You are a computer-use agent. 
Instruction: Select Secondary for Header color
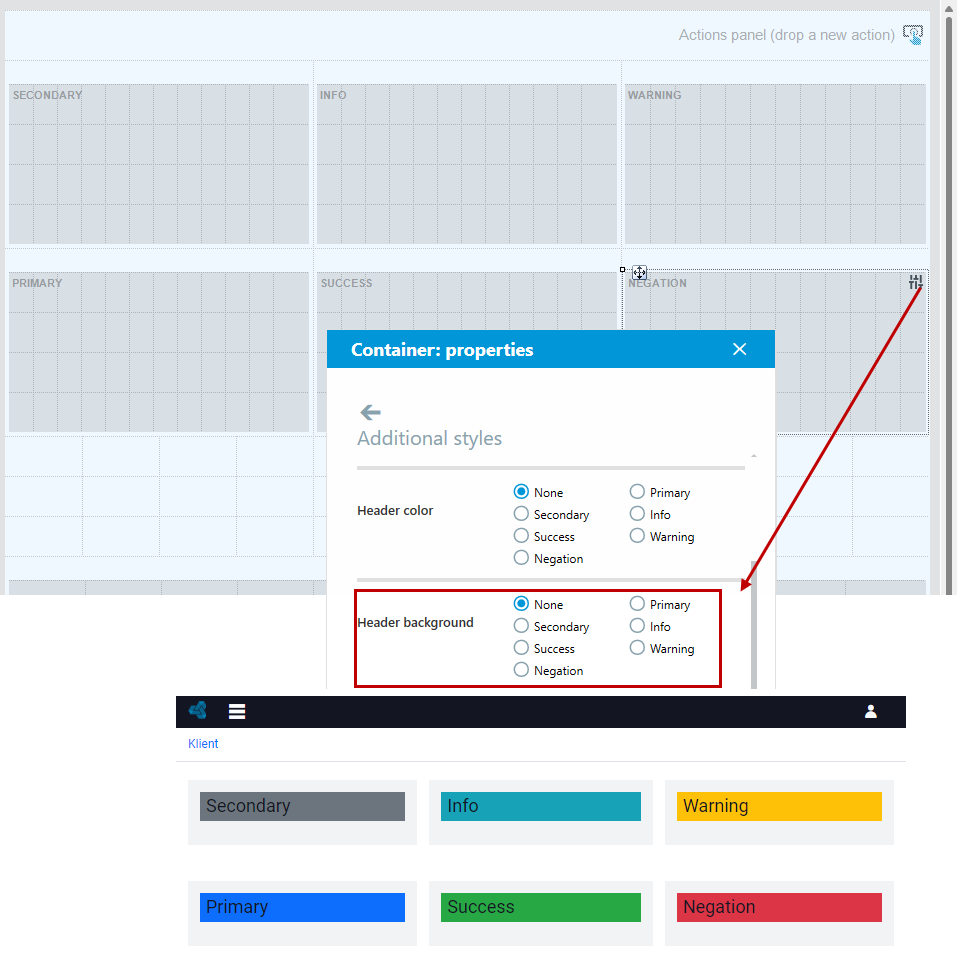521,514
